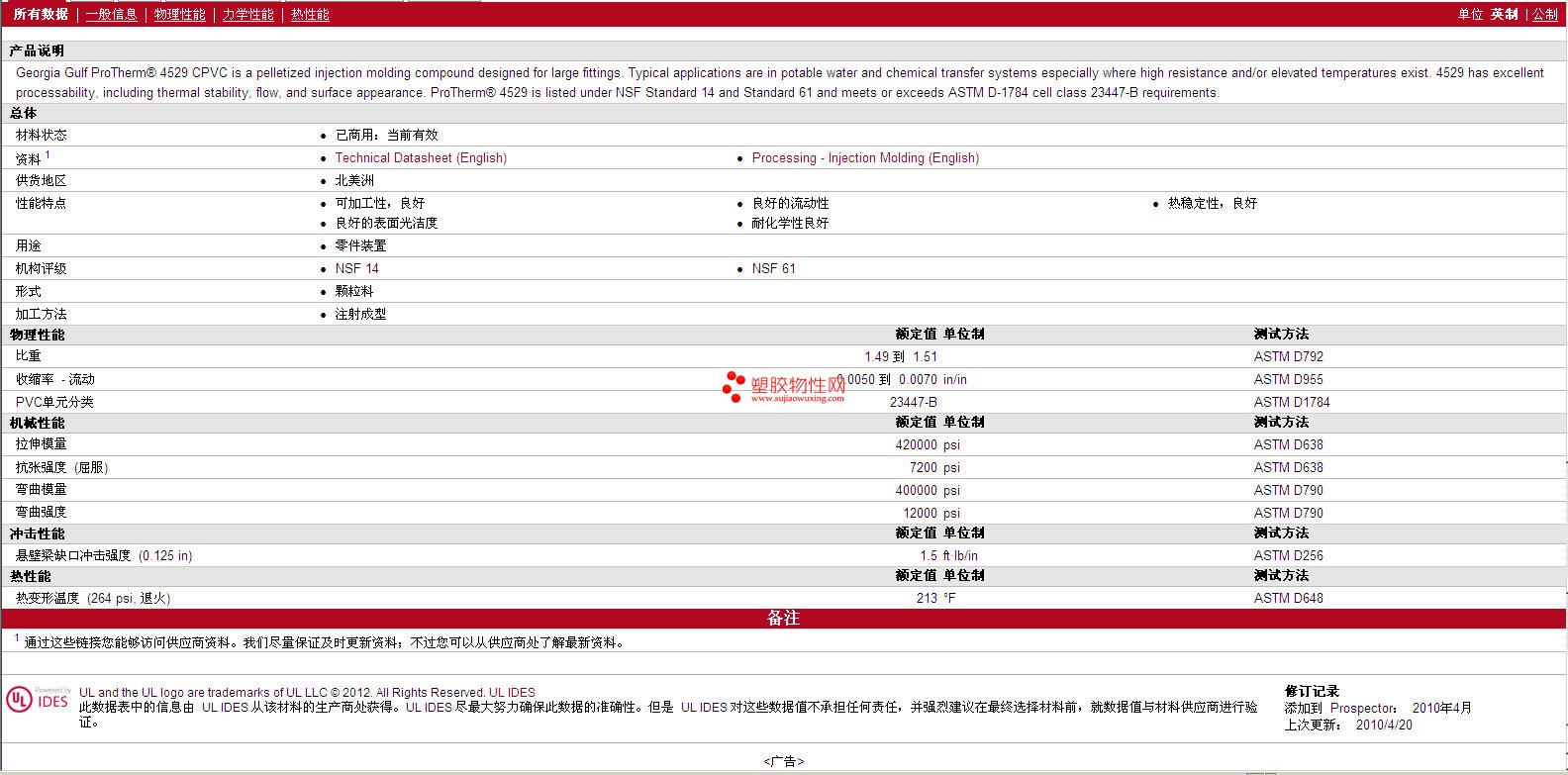Click the 7200 psi tensile strength value
The height and width of the screenshot is (775, 1568).
[x=935, y=467]
